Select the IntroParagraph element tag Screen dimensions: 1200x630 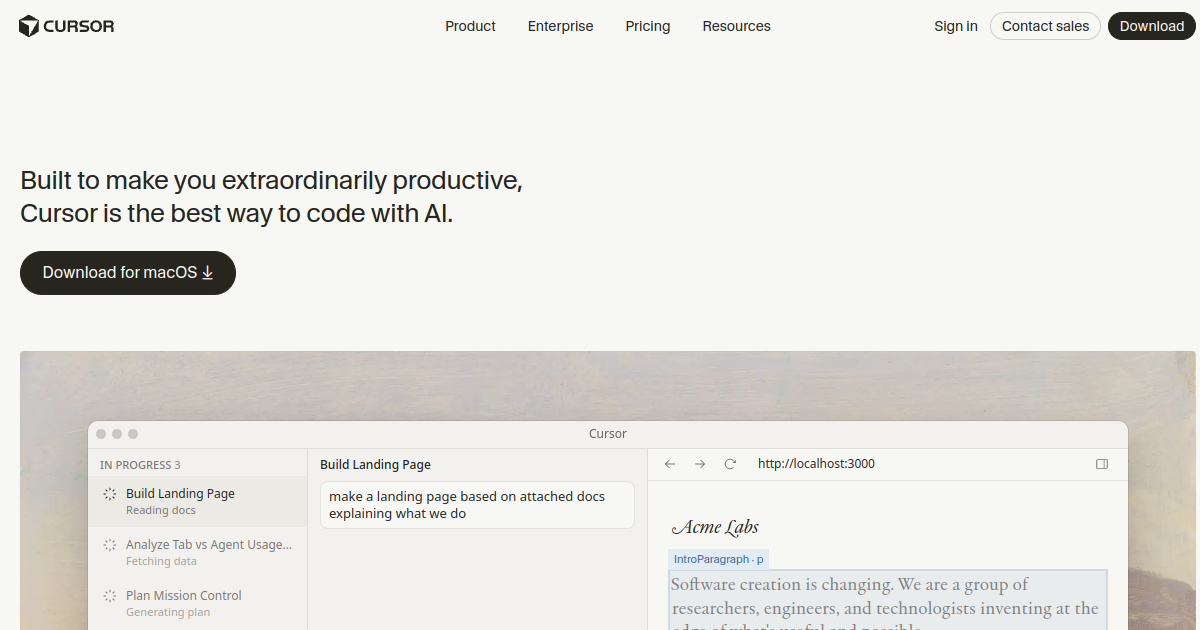(x=718, y=559)
